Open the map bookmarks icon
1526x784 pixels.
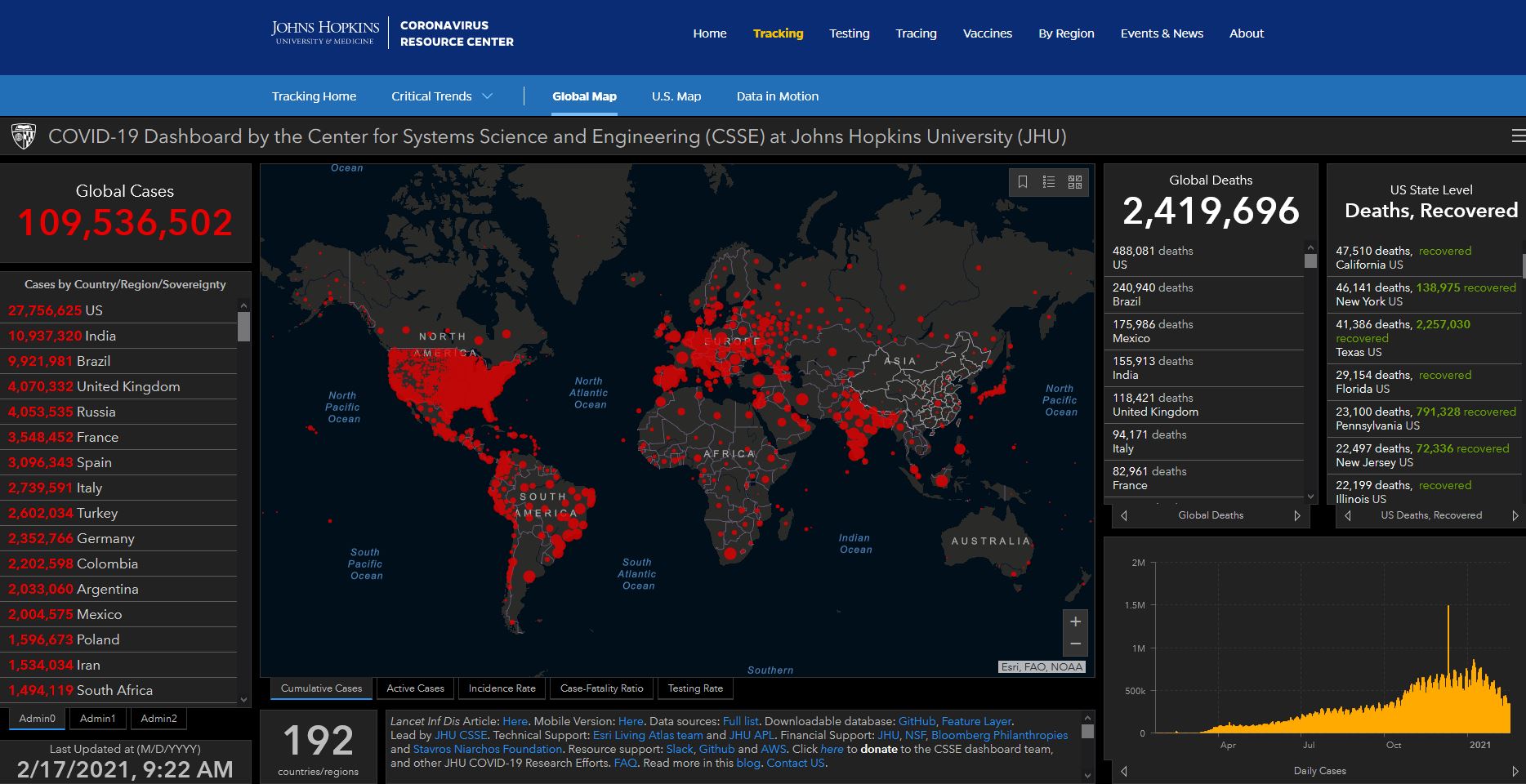pyautogui.click(x=1022, y=182)
